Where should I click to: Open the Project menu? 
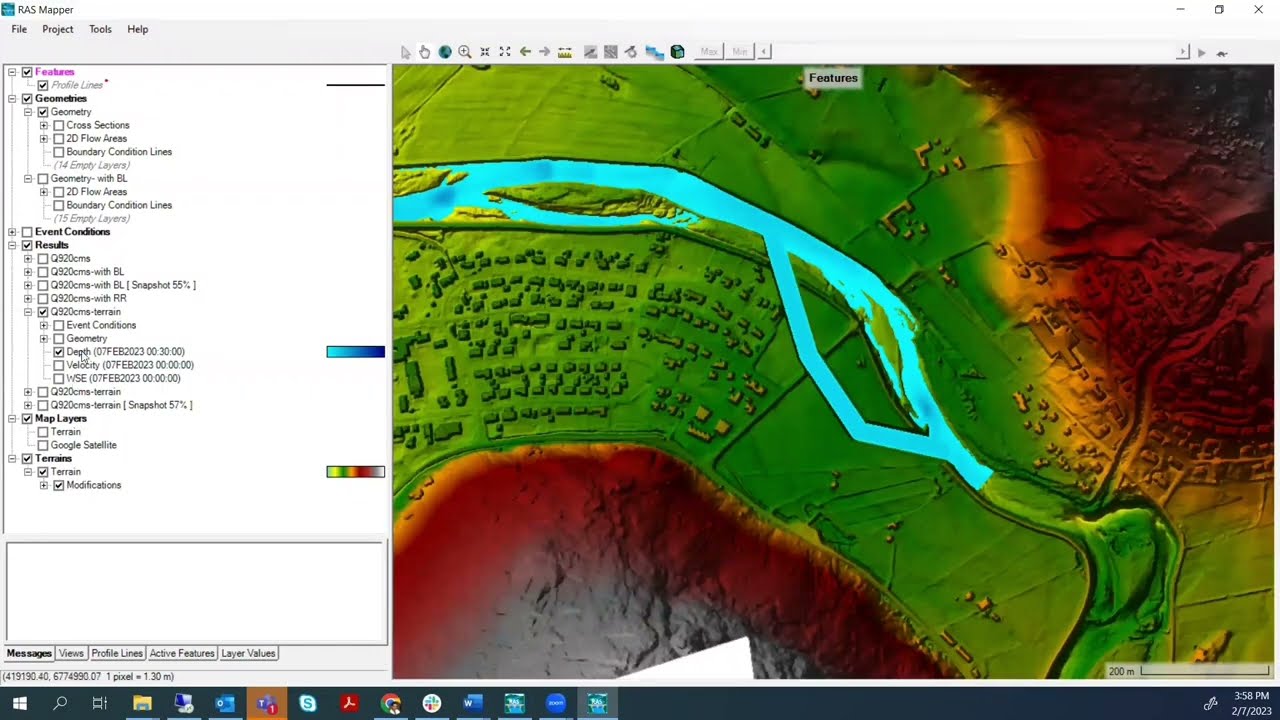coord(58,29)
